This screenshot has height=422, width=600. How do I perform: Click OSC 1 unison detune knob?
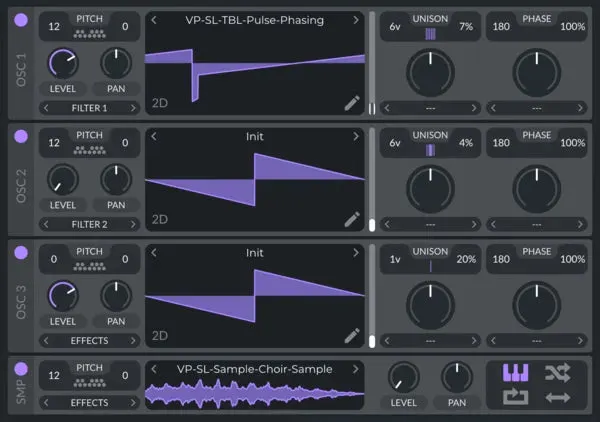pos(430,73)
